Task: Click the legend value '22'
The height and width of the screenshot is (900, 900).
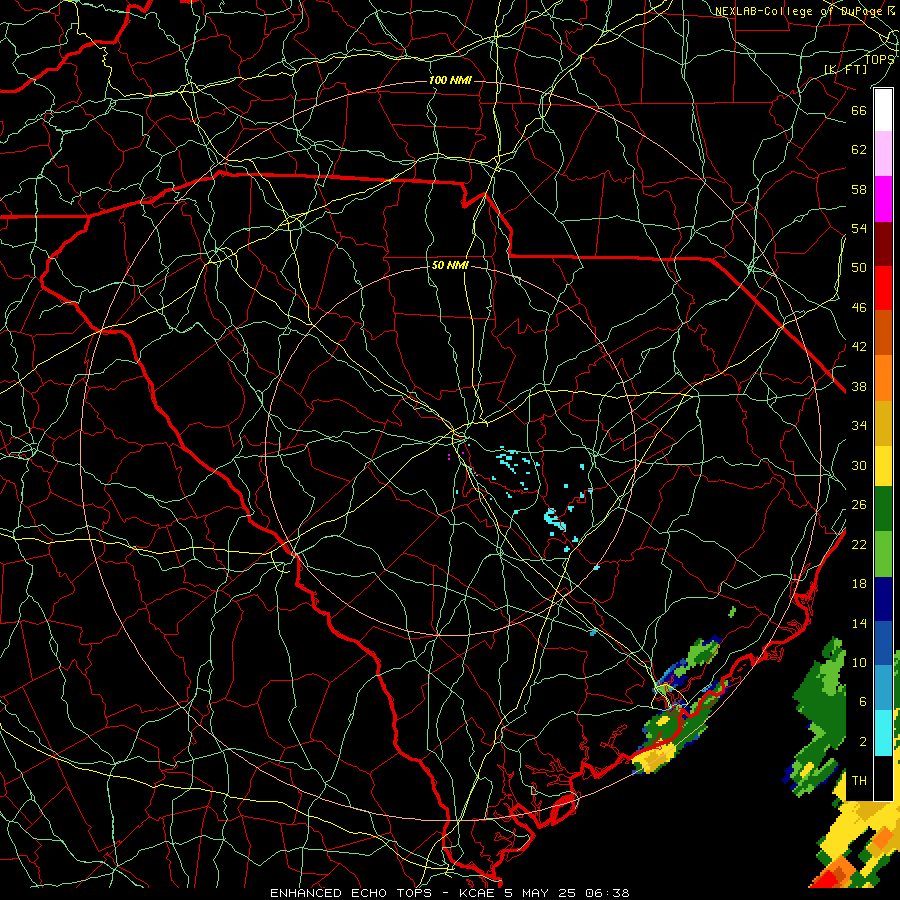Action: click(x=859, y=544)
